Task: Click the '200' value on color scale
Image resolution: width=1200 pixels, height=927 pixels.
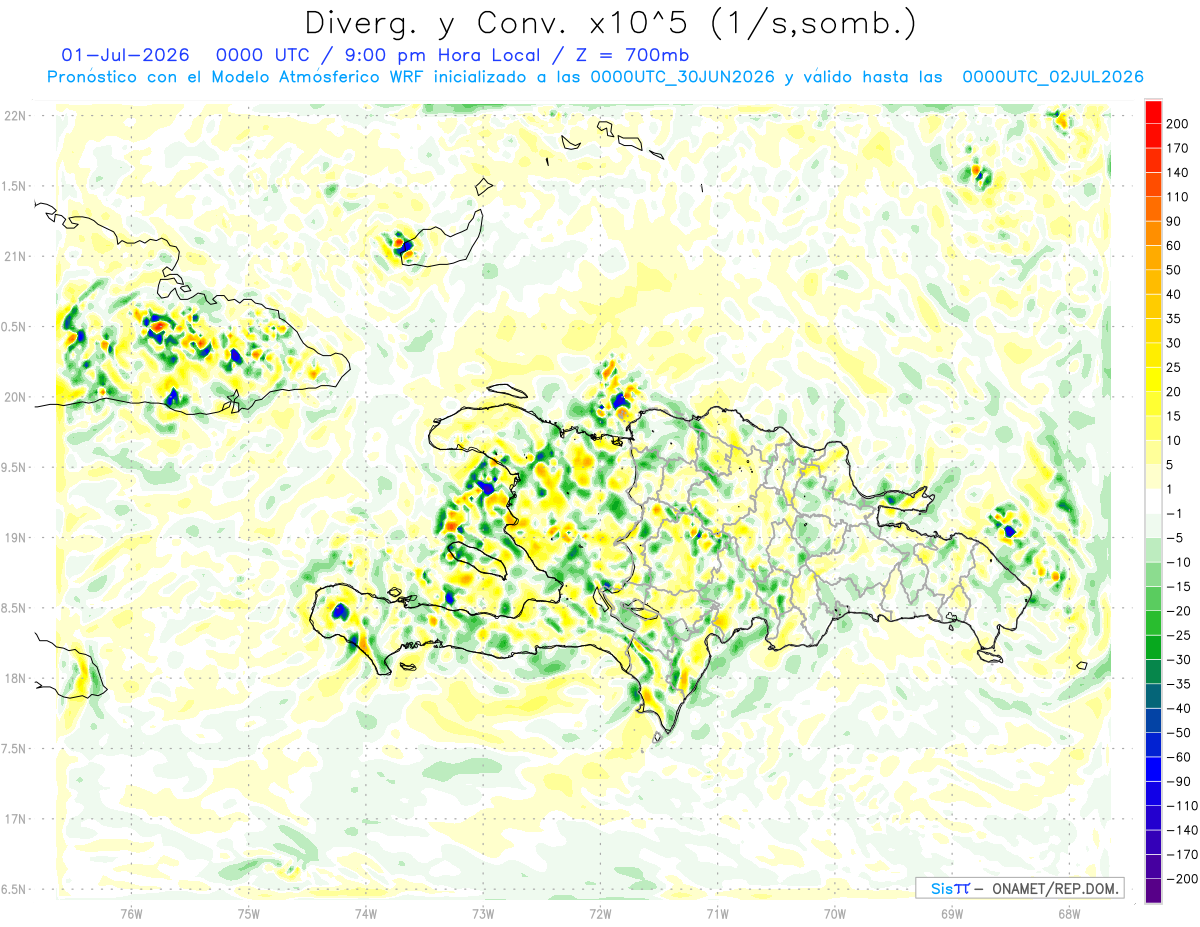Action: (x=1179, y=124)
